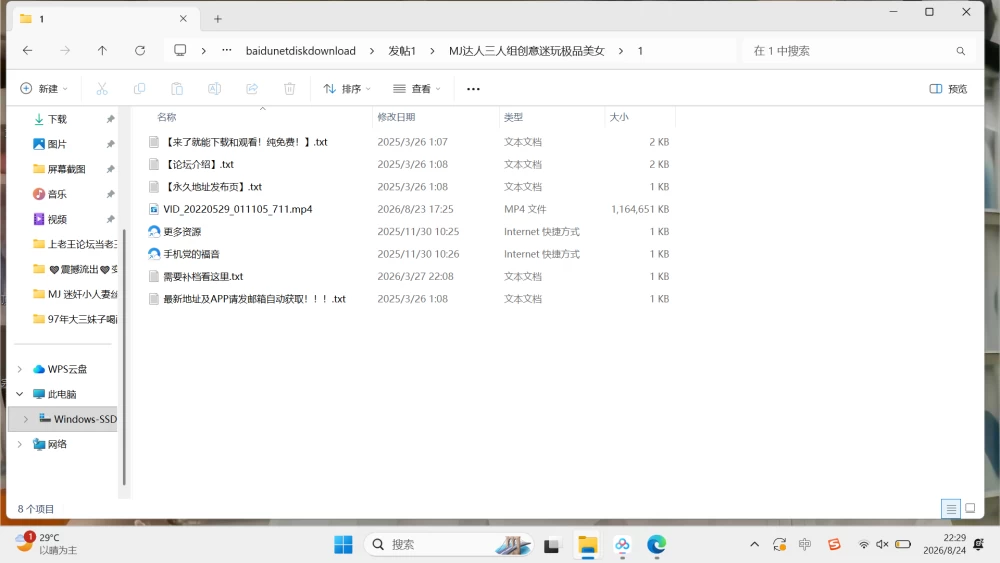This screenshot has width=1000, height=563.
Task: Rename the selected file
Action: click(x=214, y=89)
